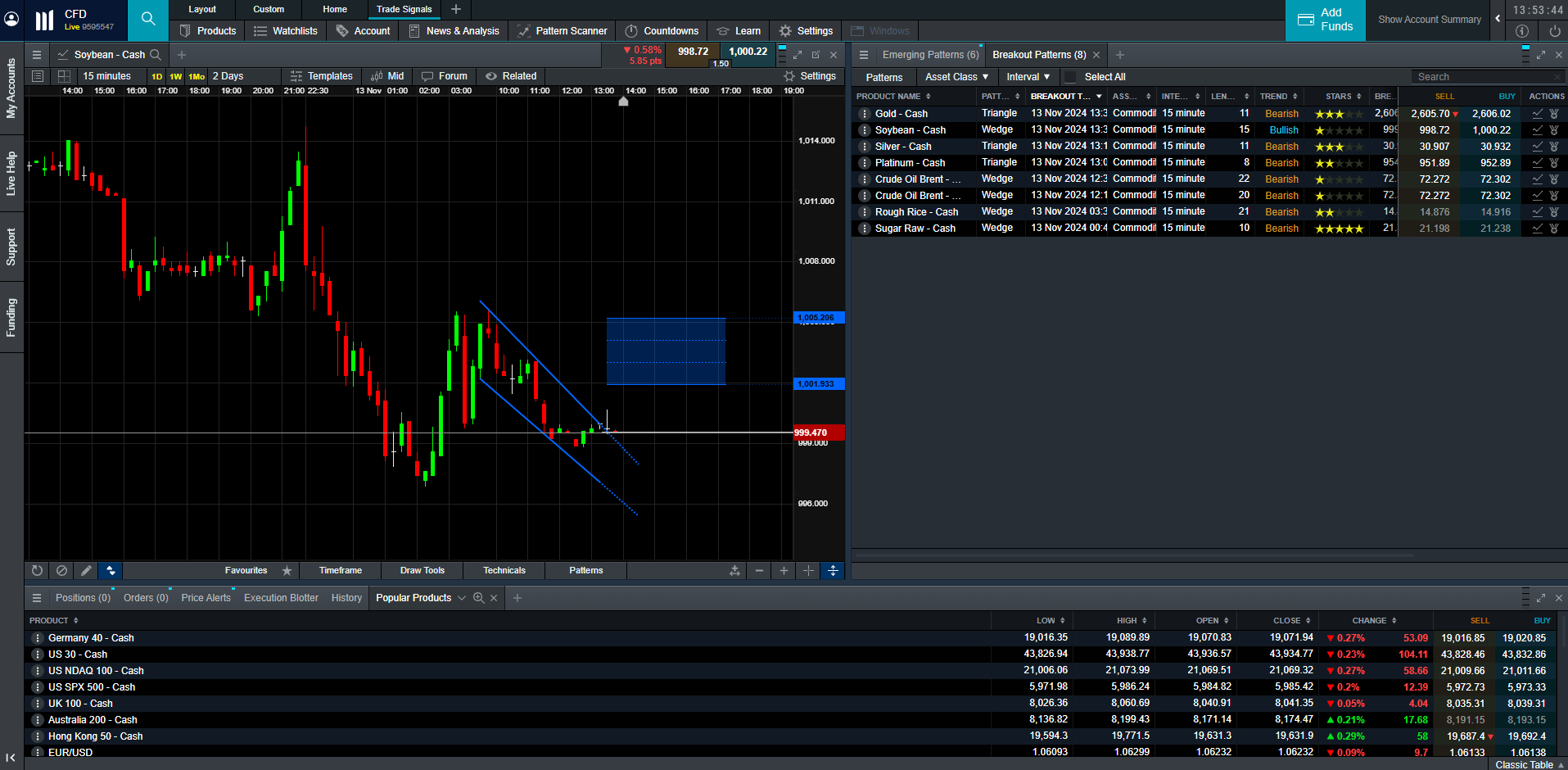Select the thin crosshair icon

tap(808, 570)
